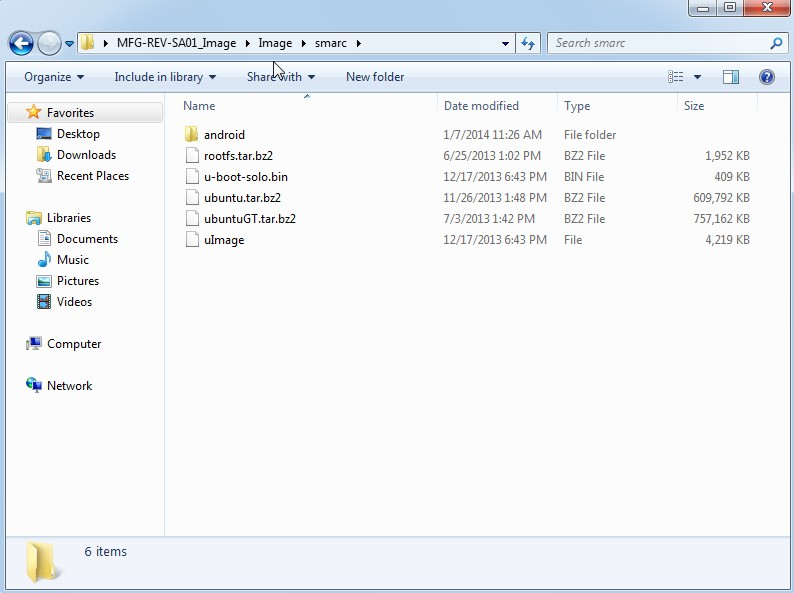Open the Share with menu
This screenshot has height=593, width=794.
tap(281, 77)
